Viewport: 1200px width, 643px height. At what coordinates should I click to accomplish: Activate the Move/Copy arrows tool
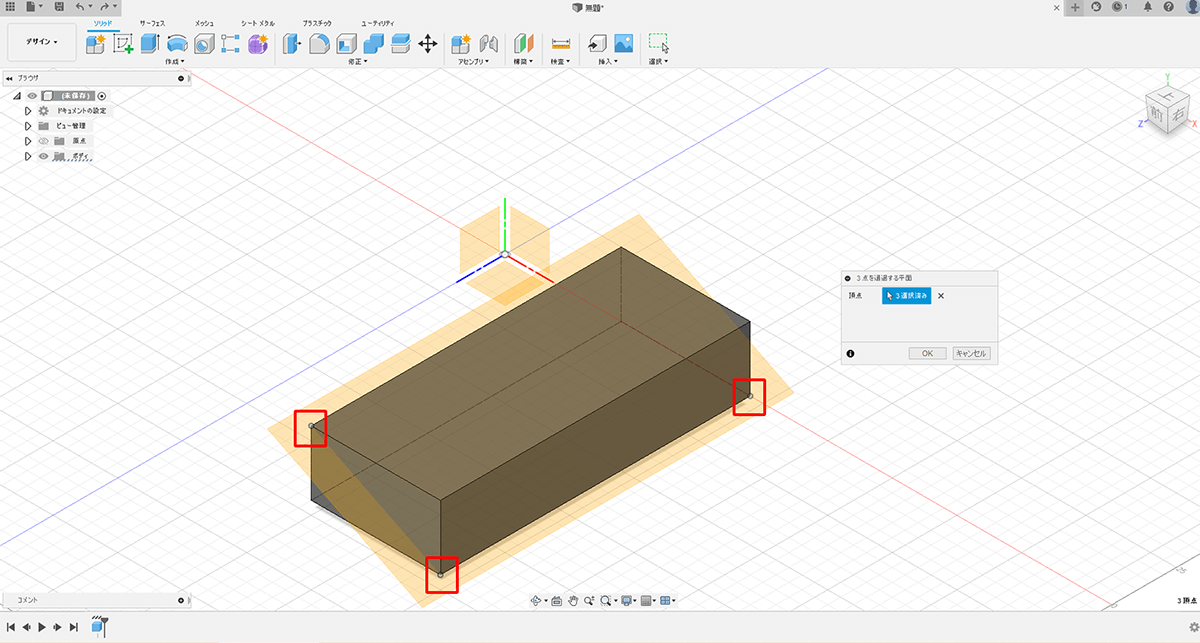coord(427,43)
